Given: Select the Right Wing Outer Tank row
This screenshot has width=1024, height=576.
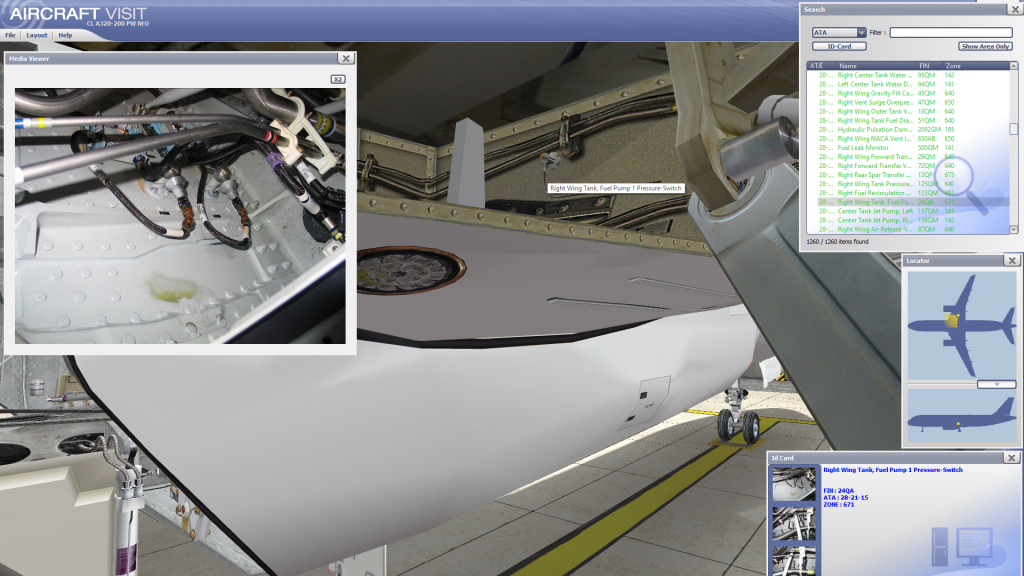Looking at the screenshot, I should pyautogui.click(x=908, y=112).
